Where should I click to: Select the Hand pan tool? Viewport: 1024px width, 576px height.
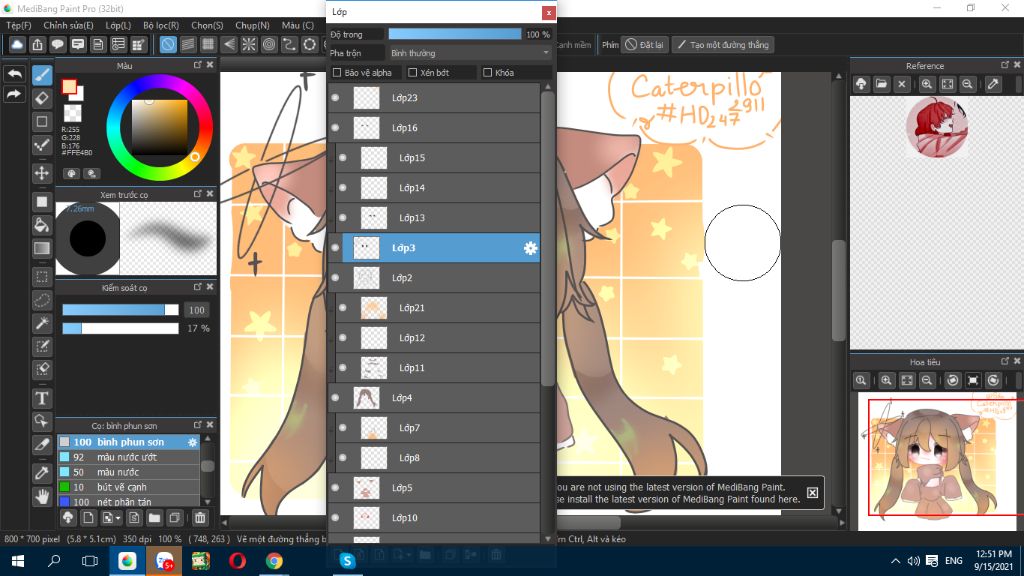click(42, 497)
